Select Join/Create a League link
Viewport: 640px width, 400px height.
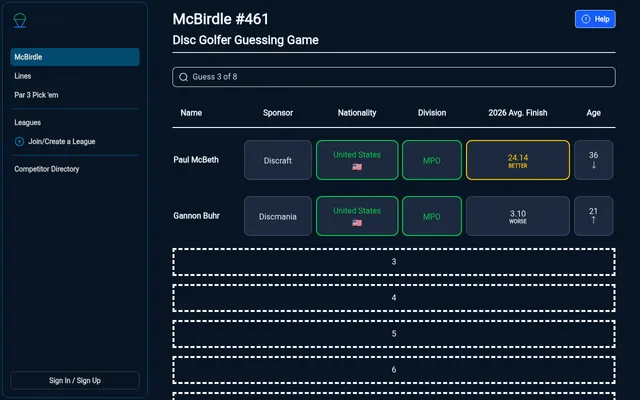(62, 142)
